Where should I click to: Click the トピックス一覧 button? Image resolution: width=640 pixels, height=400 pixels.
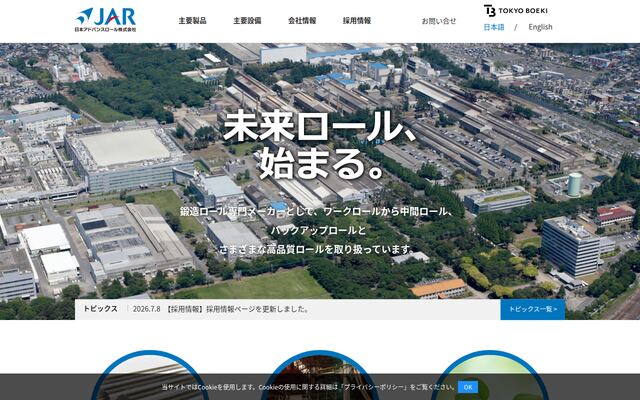pos(533,309)
